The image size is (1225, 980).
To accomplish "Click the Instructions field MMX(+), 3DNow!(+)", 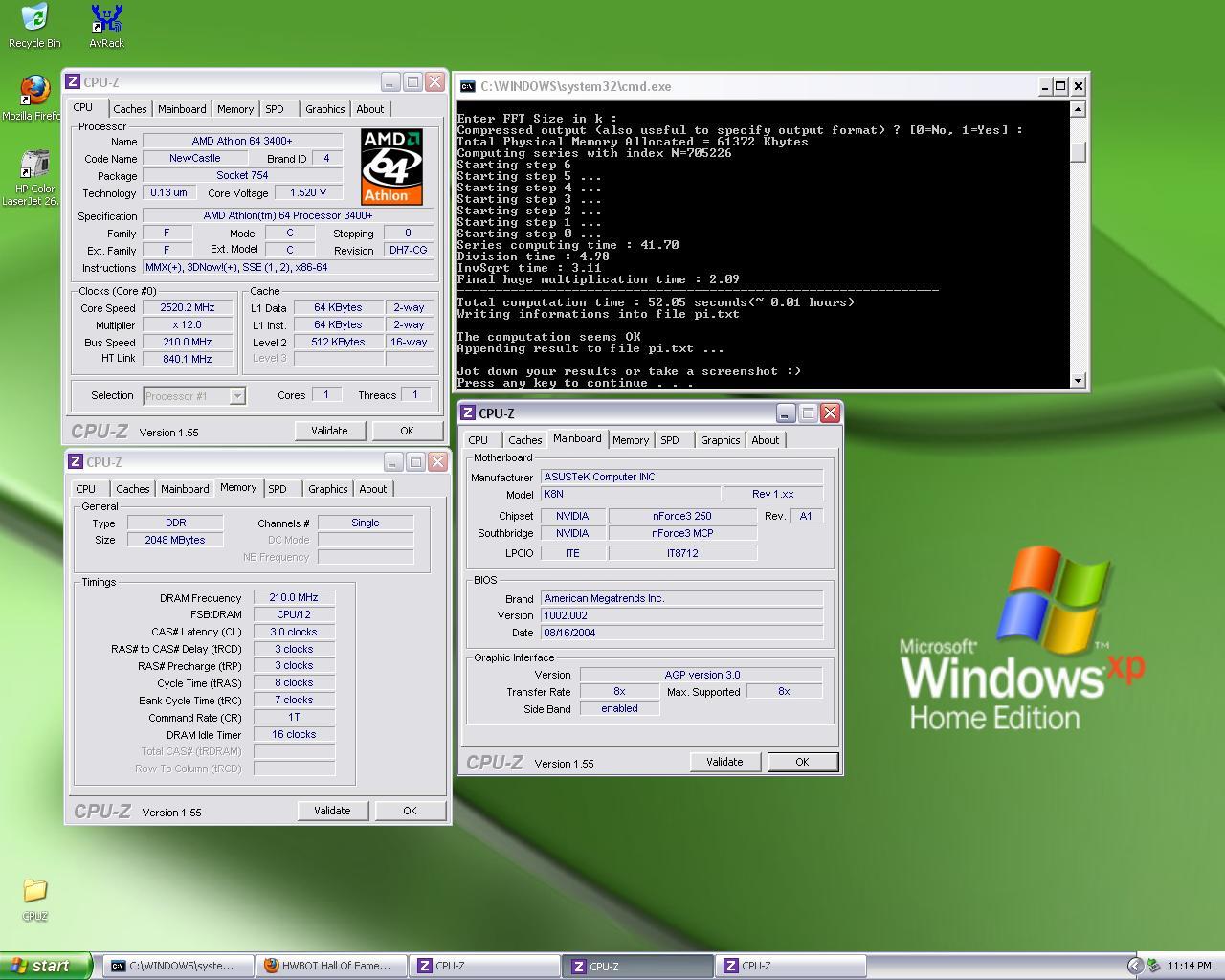I will 287,268.
